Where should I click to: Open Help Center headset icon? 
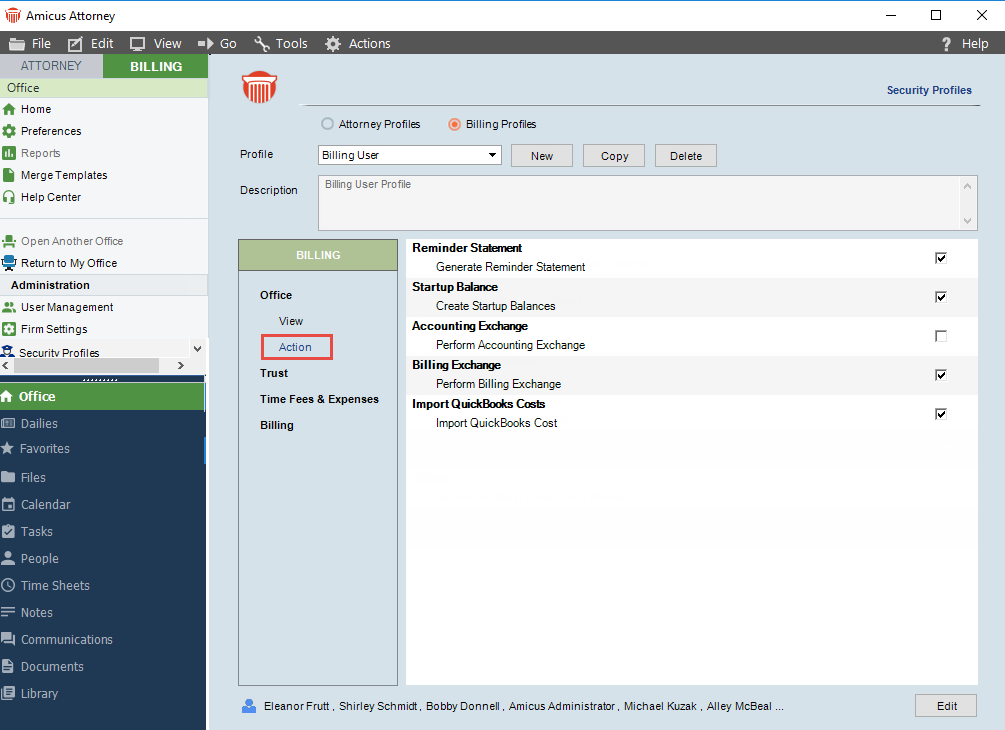click(x=9, y=197)
